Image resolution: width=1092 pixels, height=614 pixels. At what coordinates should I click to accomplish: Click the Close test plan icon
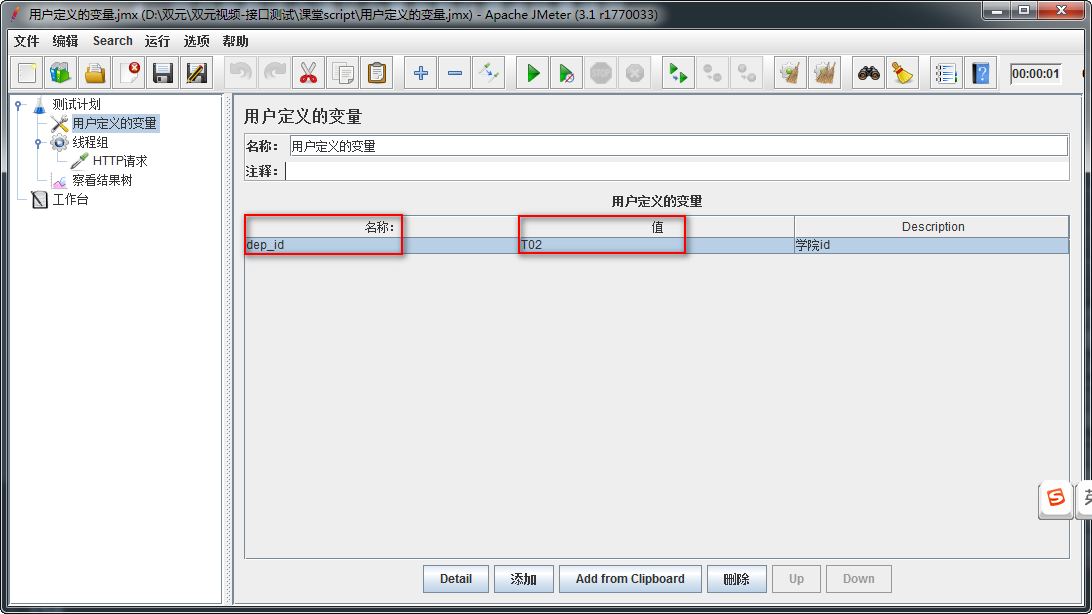pyautogui.click(x=130, y=73)
